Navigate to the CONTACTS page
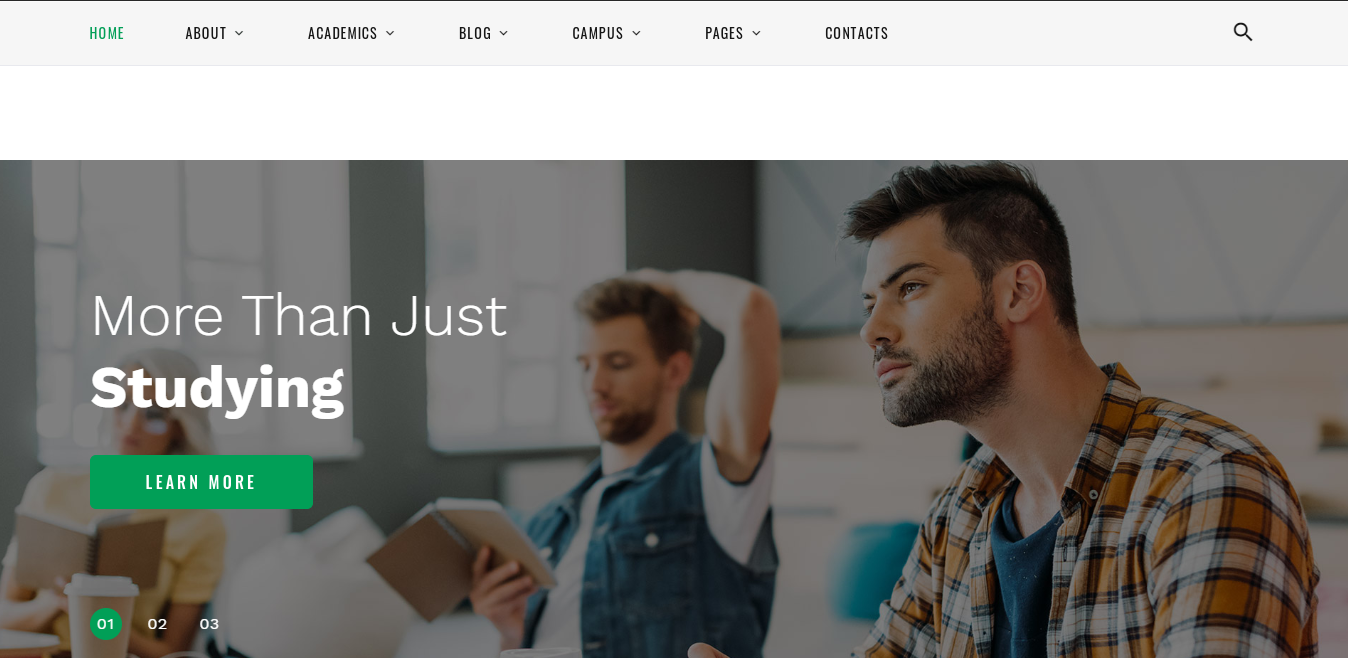Screen dimensions: 1348x658 click(x=857, y=33)
